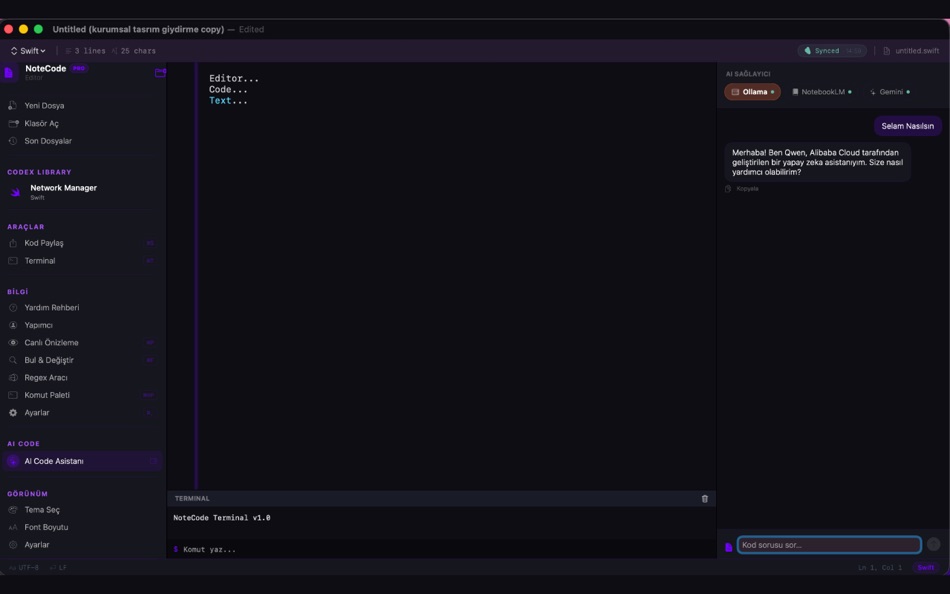This screenshot has height=594, width=950.
Task: Click the window title Untitled document name
Action: (x=138, y=29)
